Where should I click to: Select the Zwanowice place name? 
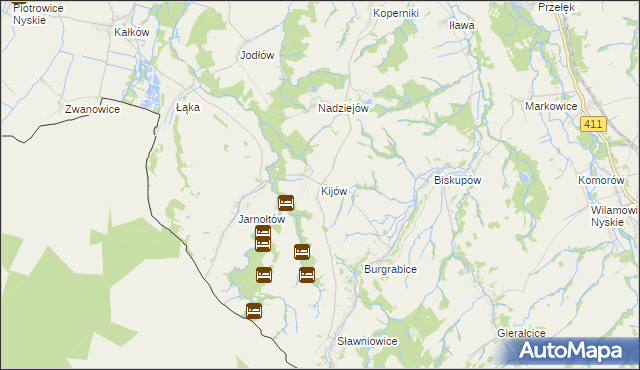point(92,109)
